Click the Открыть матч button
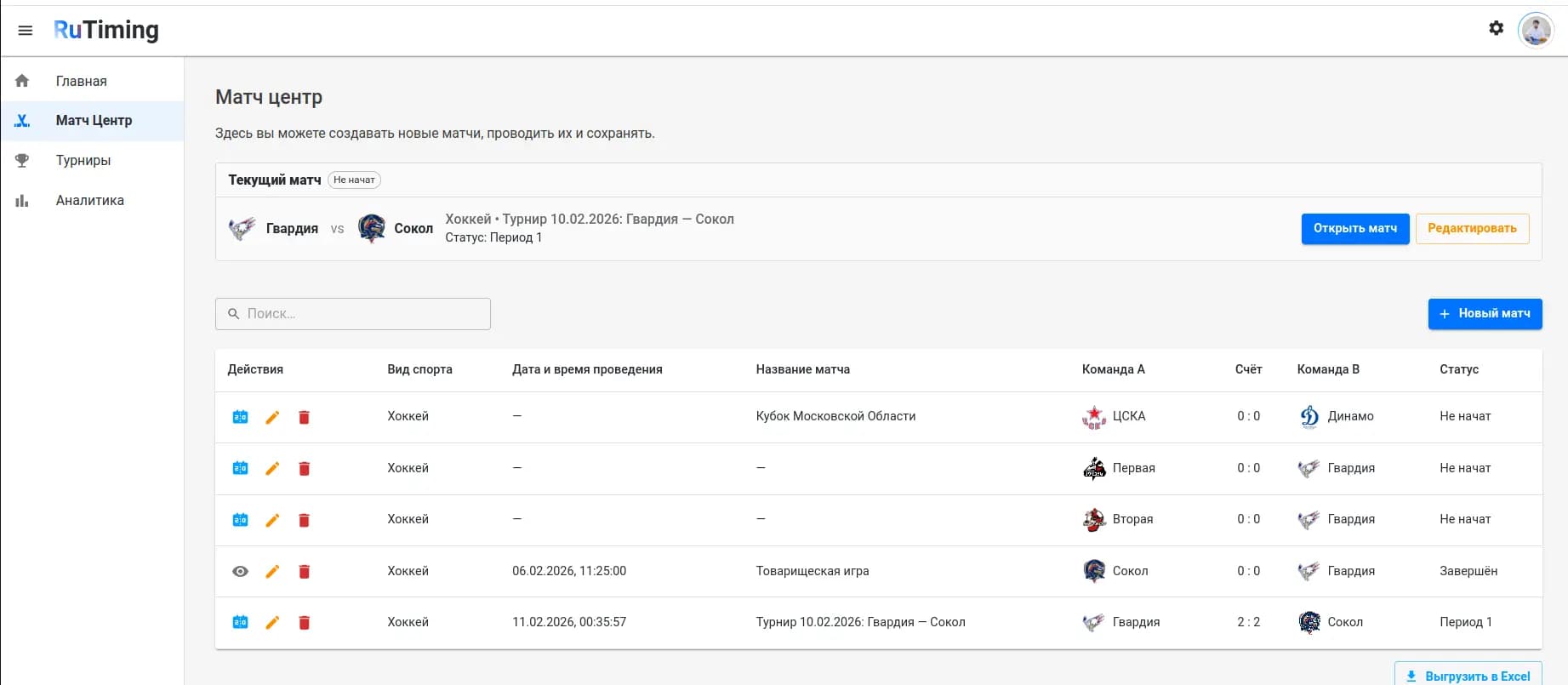The width and height of the screenshot is (1568, 685). (x=1354, y=228)
